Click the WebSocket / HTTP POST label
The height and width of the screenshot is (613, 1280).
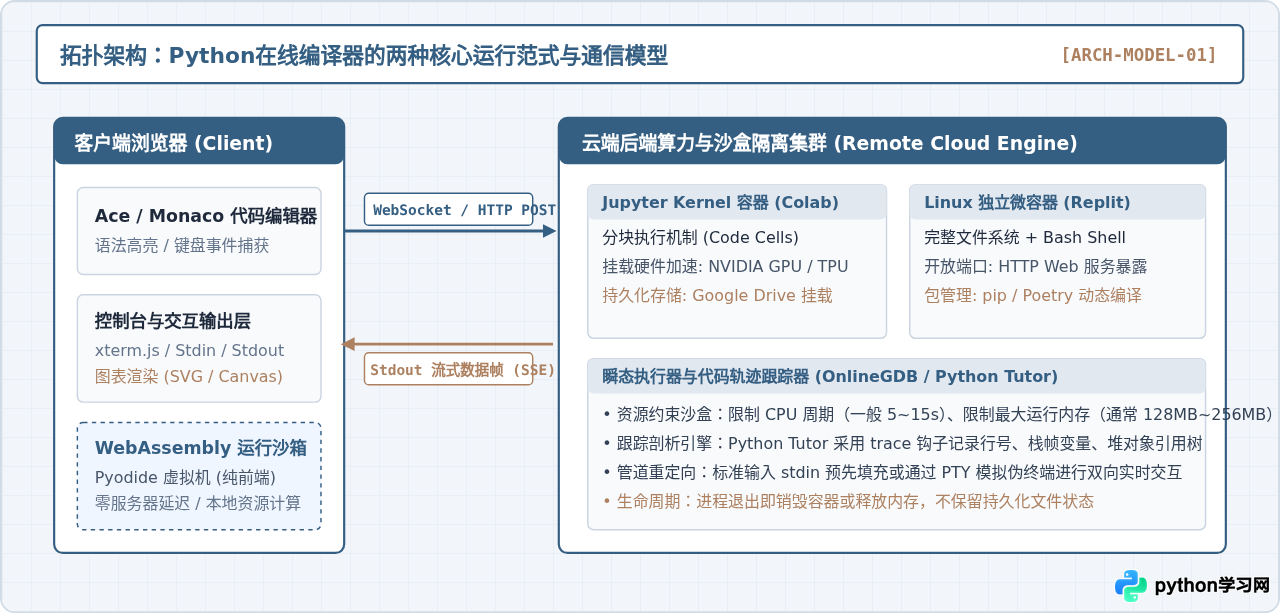click(x=448, y=210)
